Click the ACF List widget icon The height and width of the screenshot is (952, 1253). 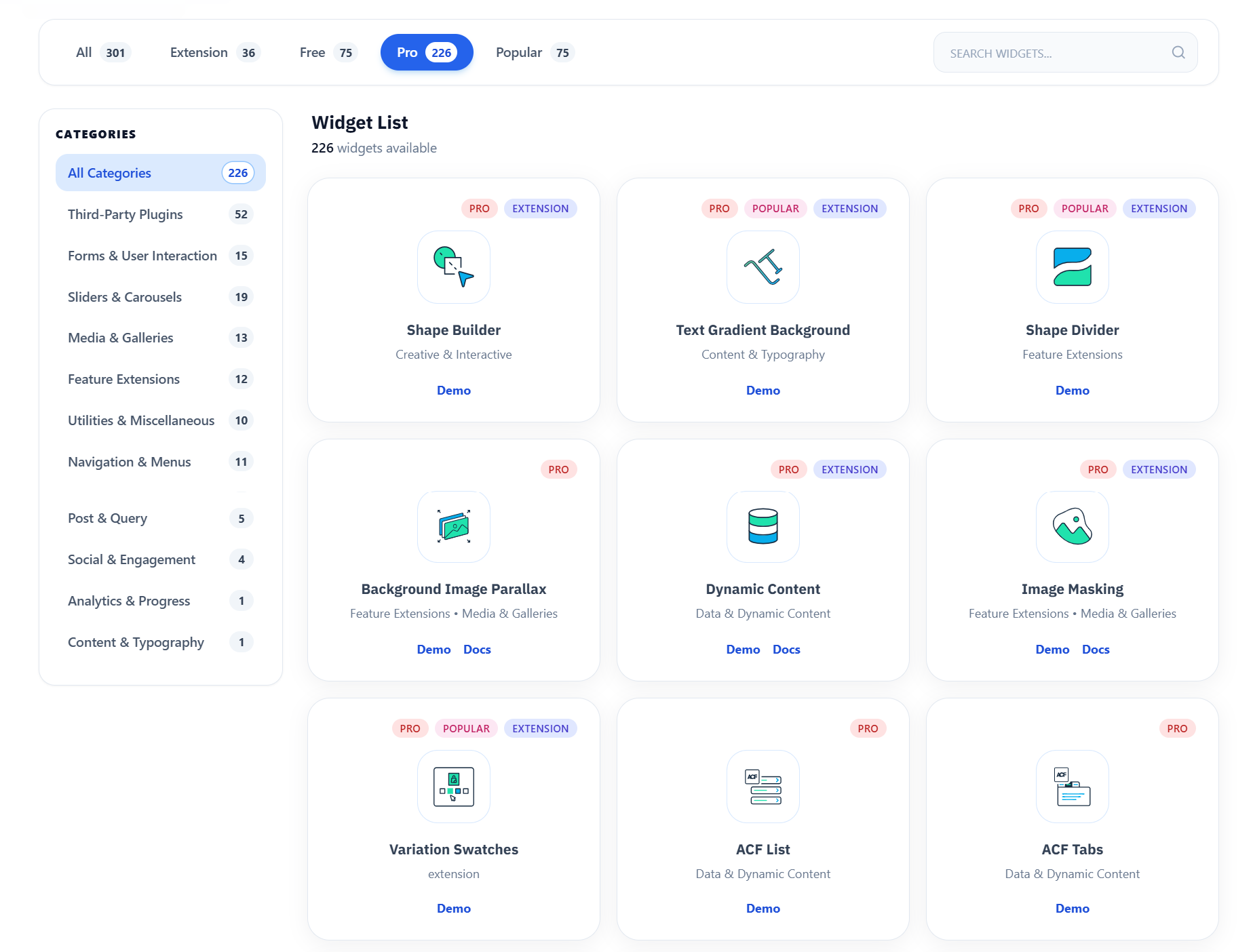click(763, 787)
